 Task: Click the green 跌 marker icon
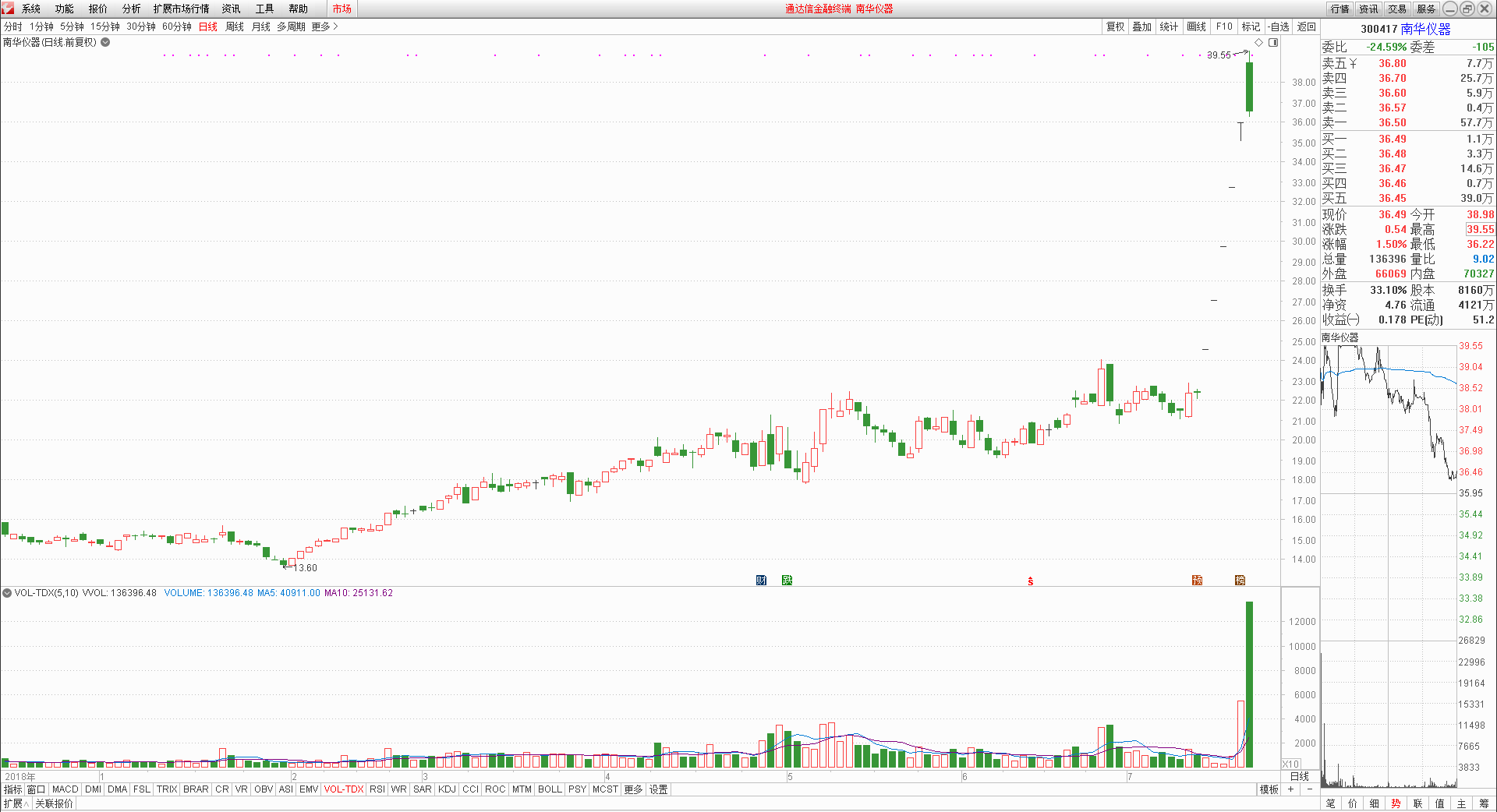[787, 581]
